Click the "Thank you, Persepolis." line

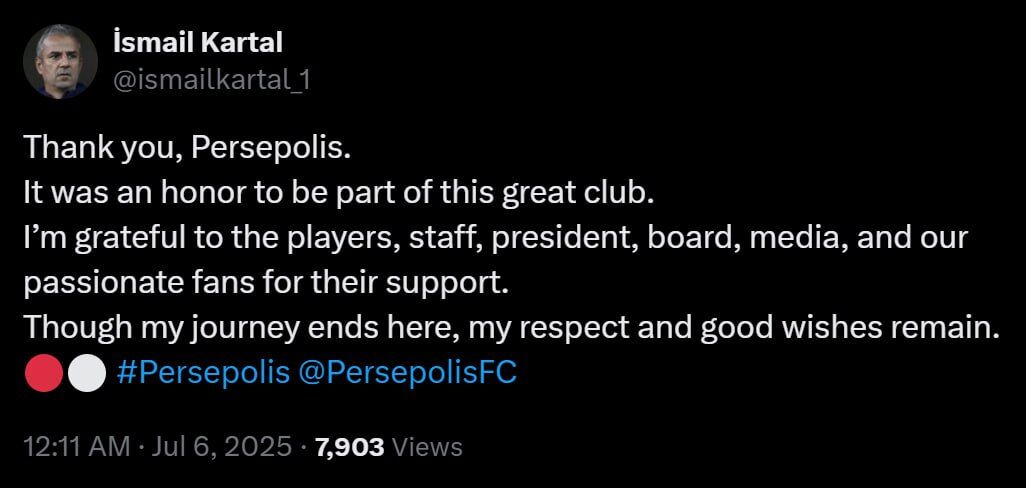point(188,147)
